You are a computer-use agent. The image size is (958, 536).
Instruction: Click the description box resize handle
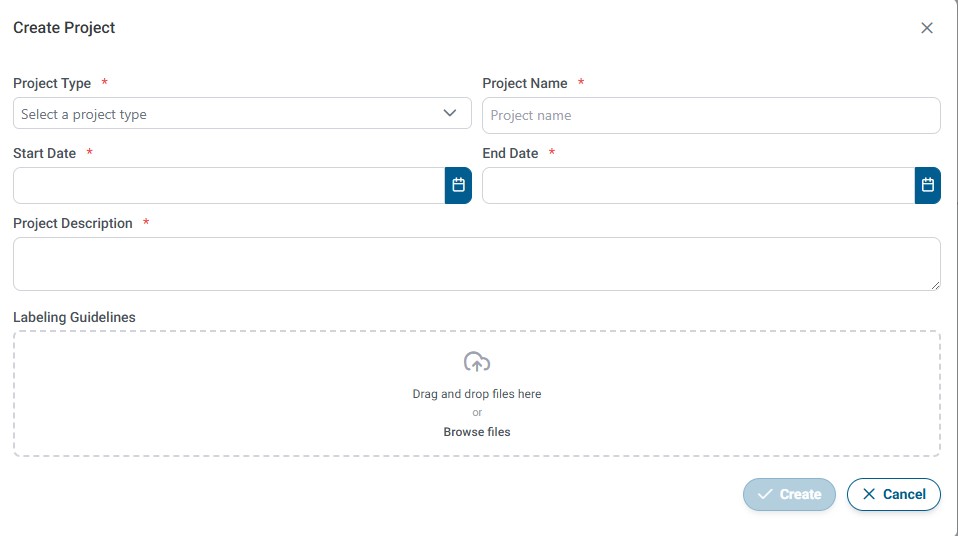(x=935, y=285)
